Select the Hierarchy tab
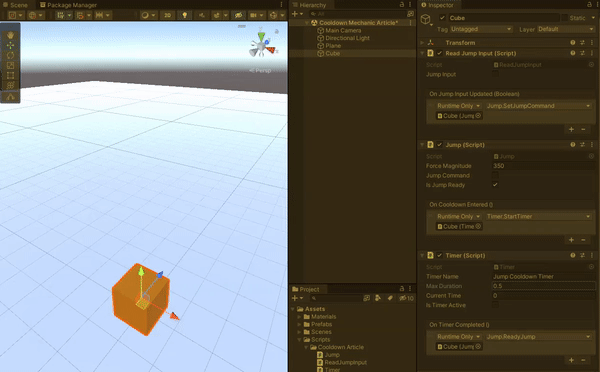600x372 pixels. coord(309,5)
